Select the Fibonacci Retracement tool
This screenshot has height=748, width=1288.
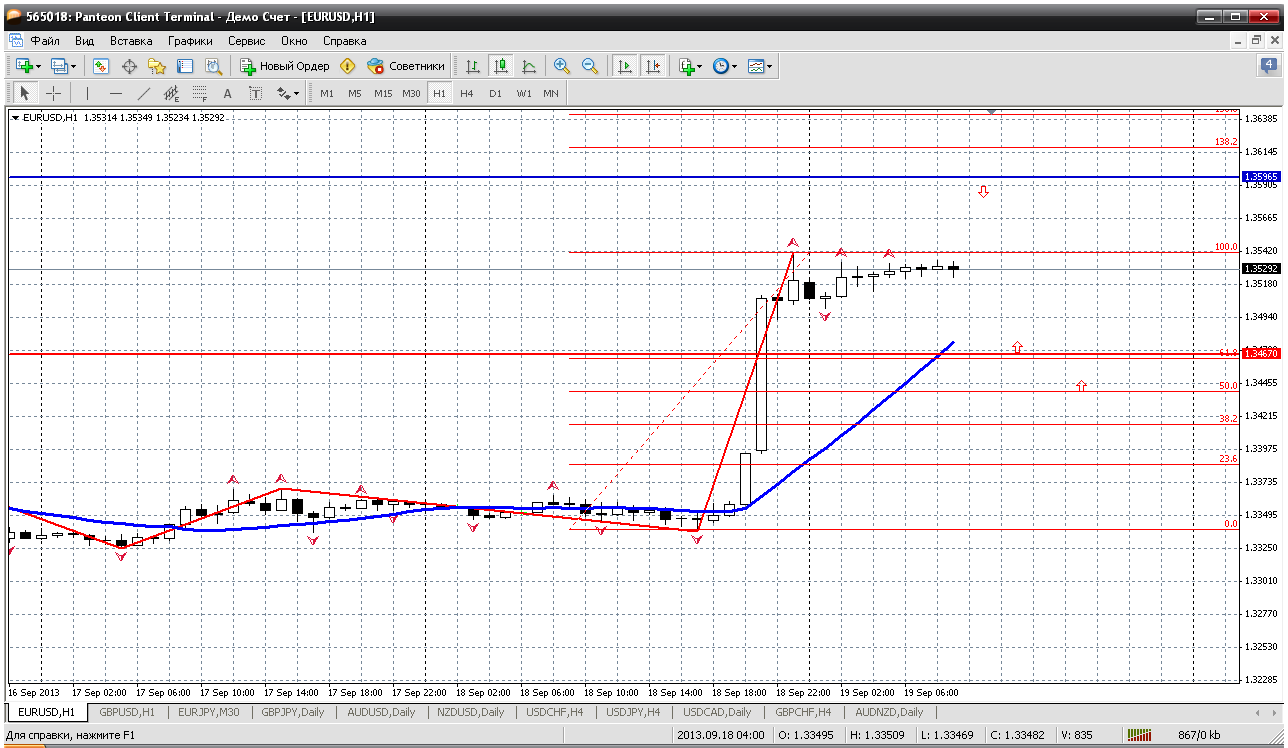199,93
